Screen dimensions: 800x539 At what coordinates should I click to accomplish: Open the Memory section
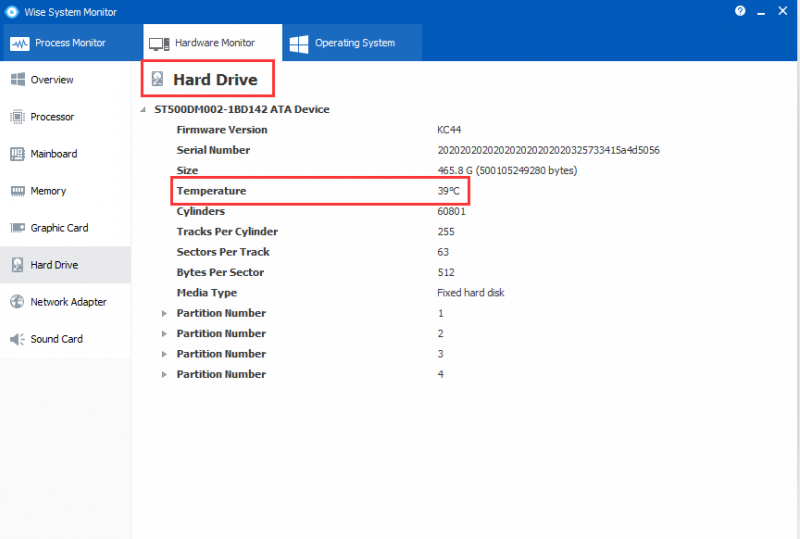point(65,191)
